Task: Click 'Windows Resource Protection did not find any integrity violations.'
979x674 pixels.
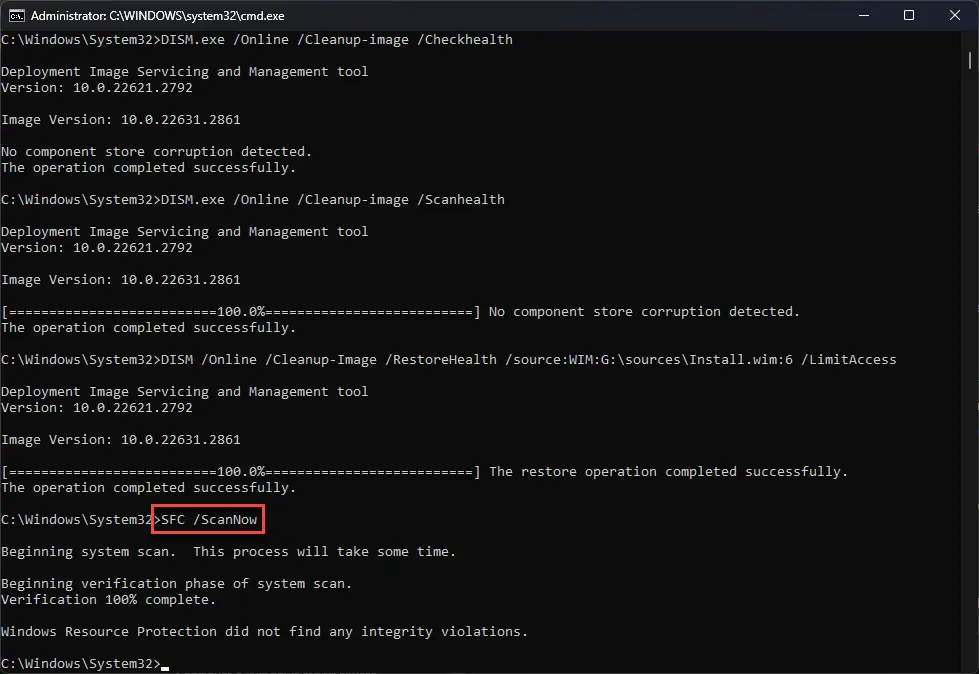Action: click(264, 632)
